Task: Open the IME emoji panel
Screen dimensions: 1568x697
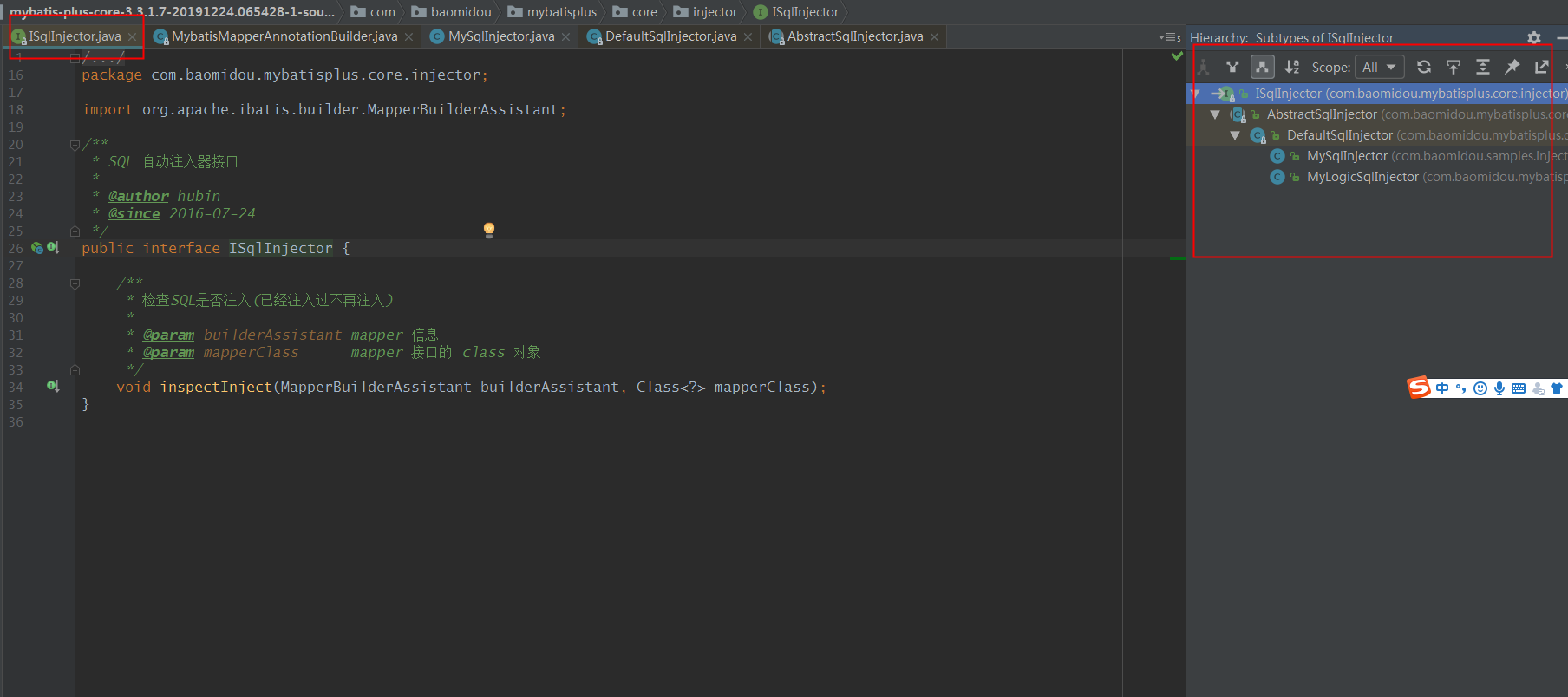Action: coord(1480,388)
